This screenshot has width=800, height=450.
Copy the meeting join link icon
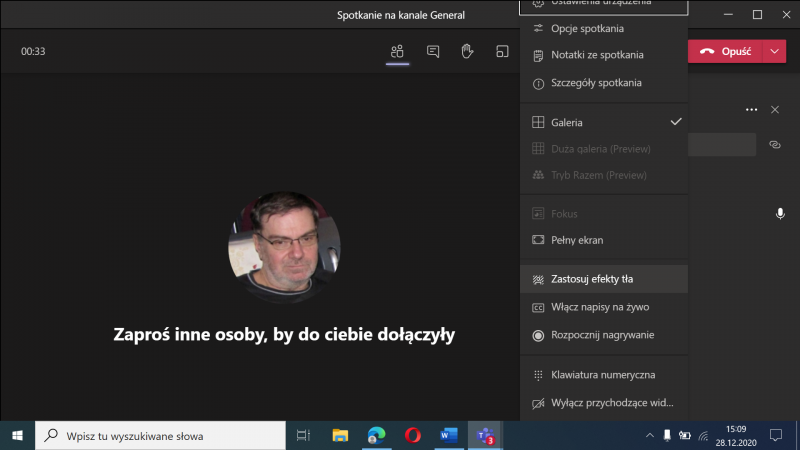[775, 145]
